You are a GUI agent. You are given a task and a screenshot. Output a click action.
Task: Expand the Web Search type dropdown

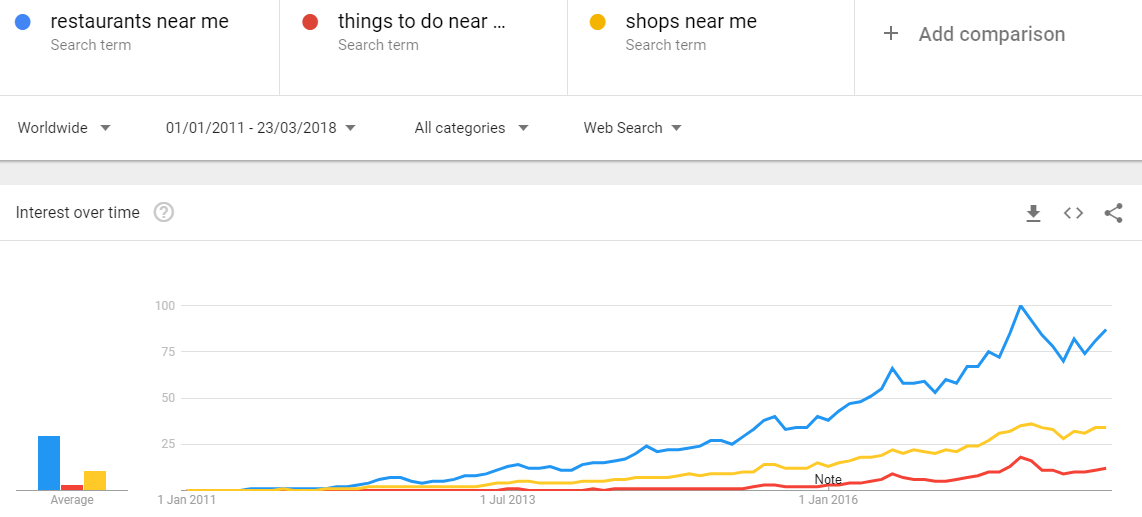coord(632,128)
